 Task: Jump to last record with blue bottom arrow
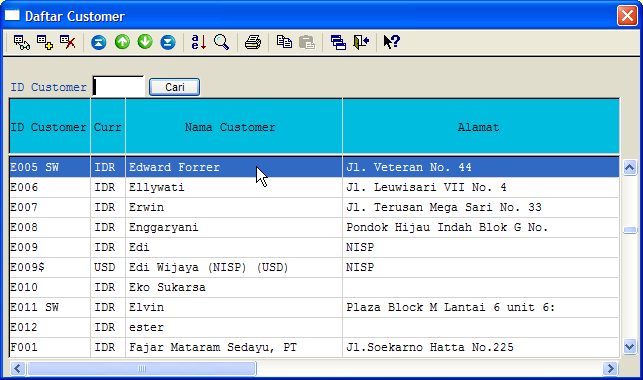tap(168, 42)
